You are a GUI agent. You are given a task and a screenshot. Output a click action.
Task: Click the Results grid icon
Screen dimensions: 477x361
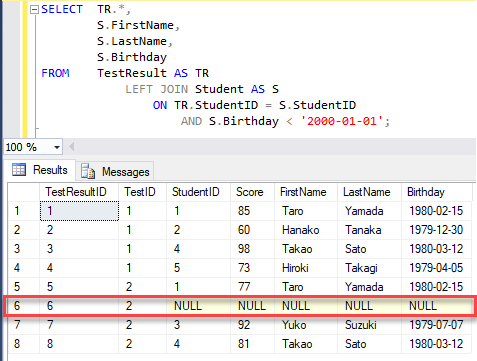tap(19, 170)
